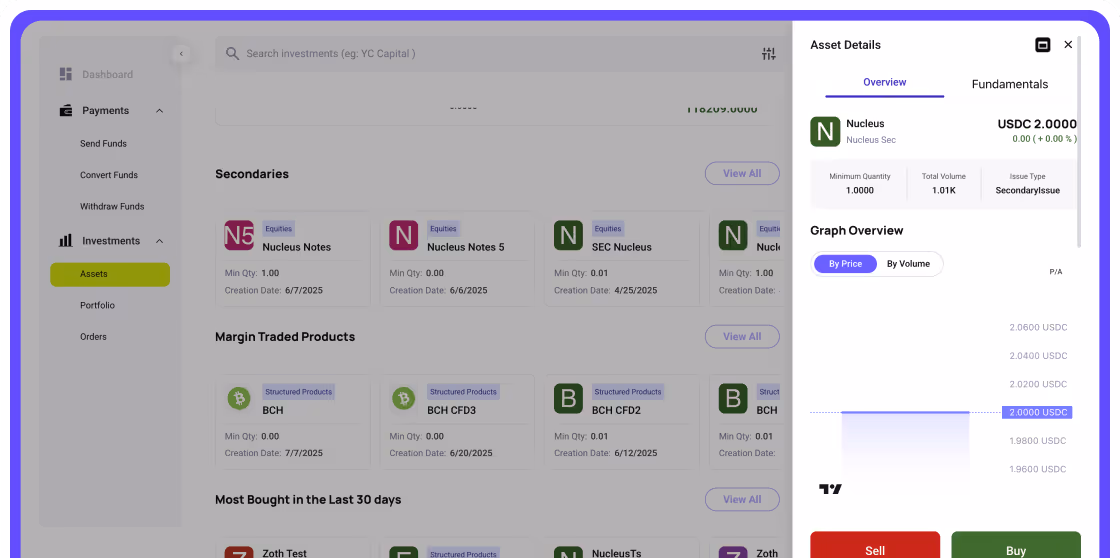Click the 1.9600 USDC axis label
Screen dimensions: 1120x558
(x=1039, y=469)
